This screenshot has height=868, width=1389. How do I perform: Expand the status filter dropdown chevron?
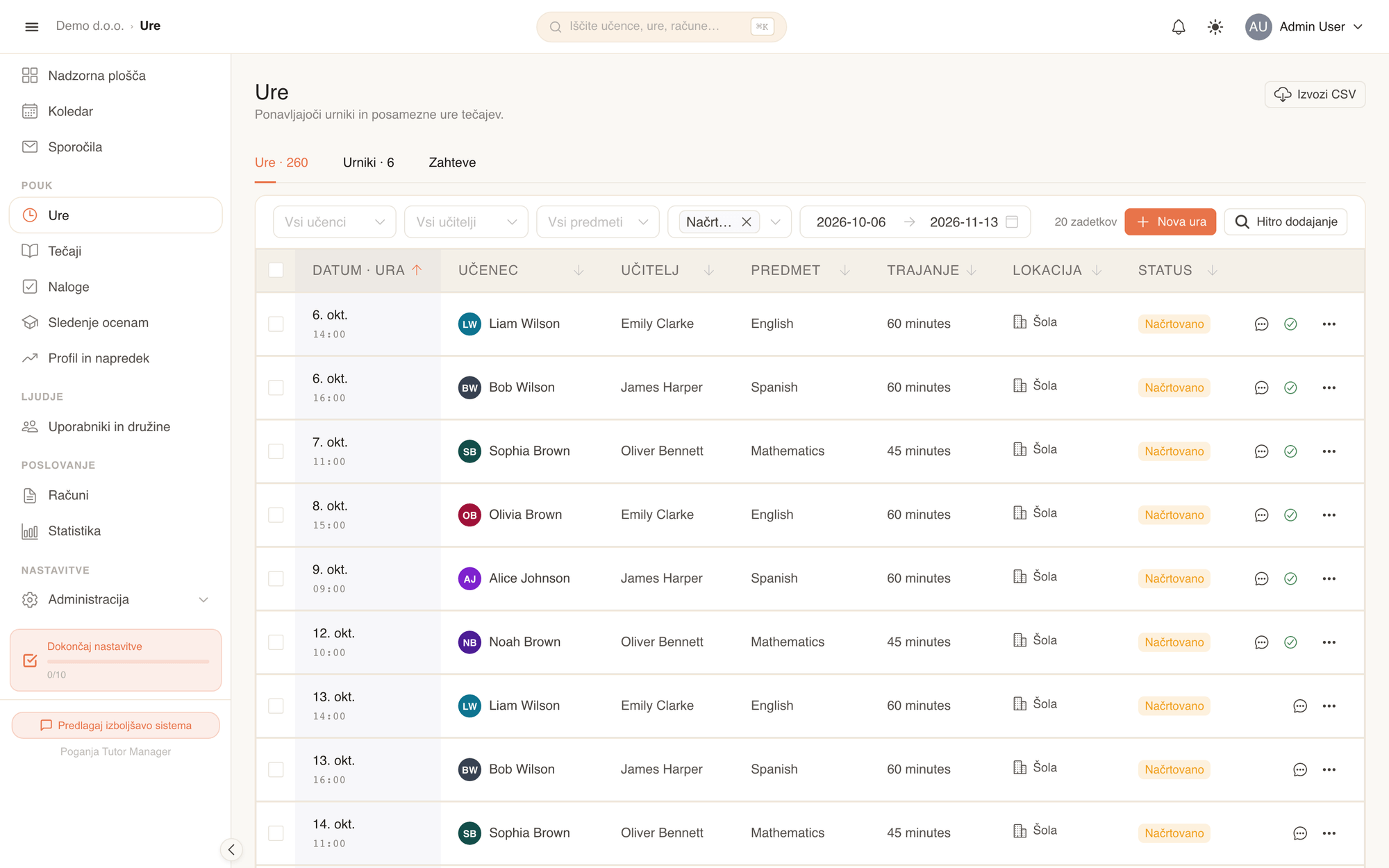(x=776, y=222)
